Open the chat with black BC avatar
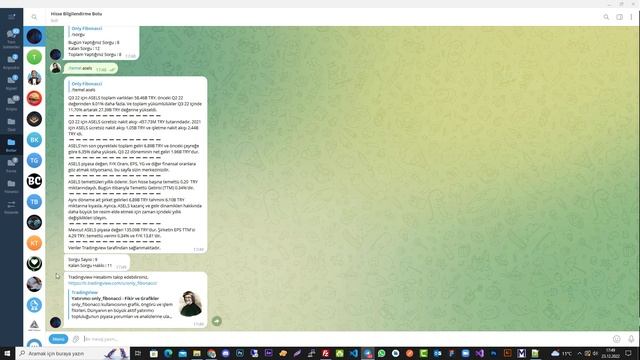This screenshot has height=360, width=640. click(x=34, y=181)
